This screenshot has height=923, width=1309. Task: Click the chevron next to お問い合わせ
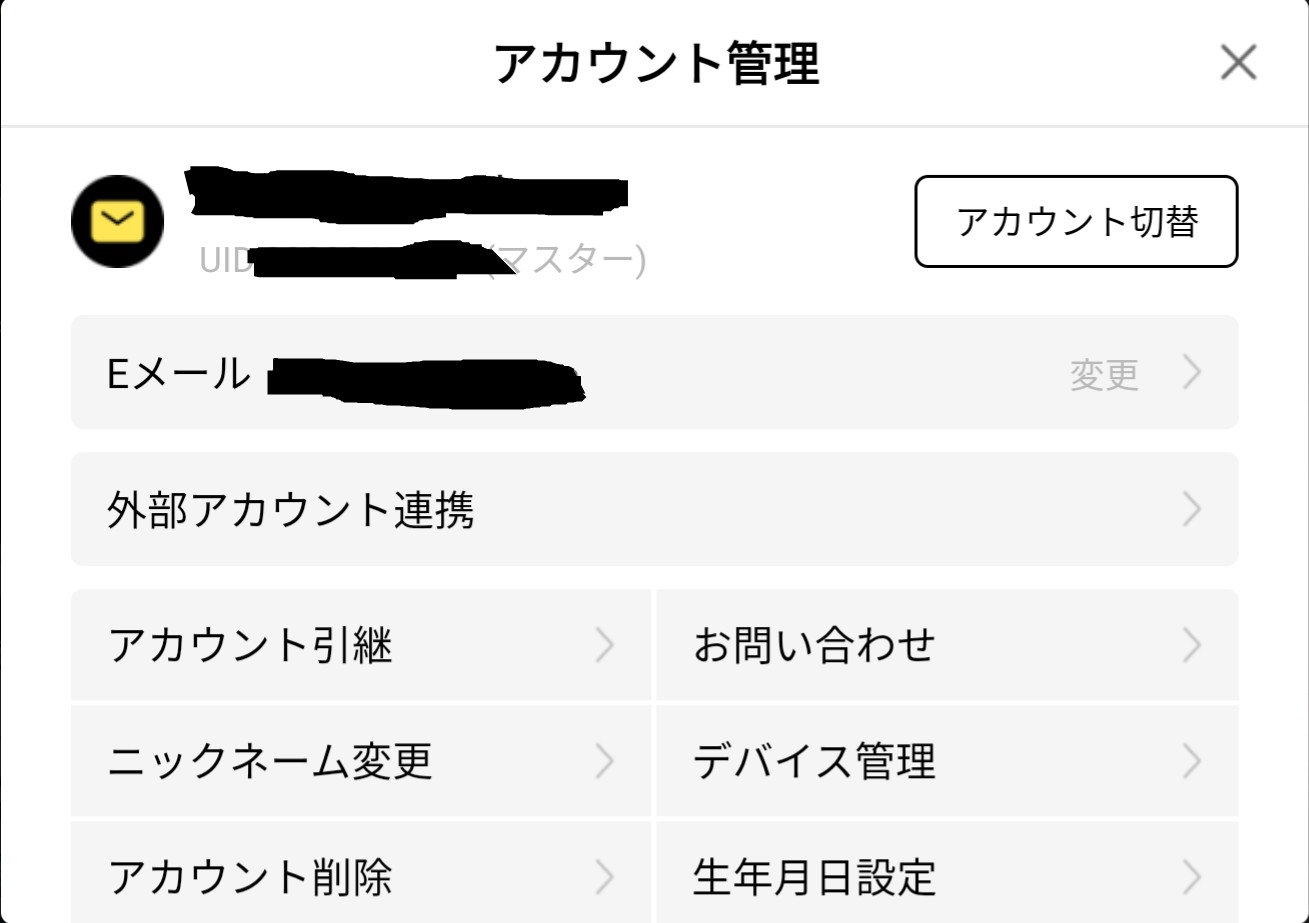(1191, 645)
